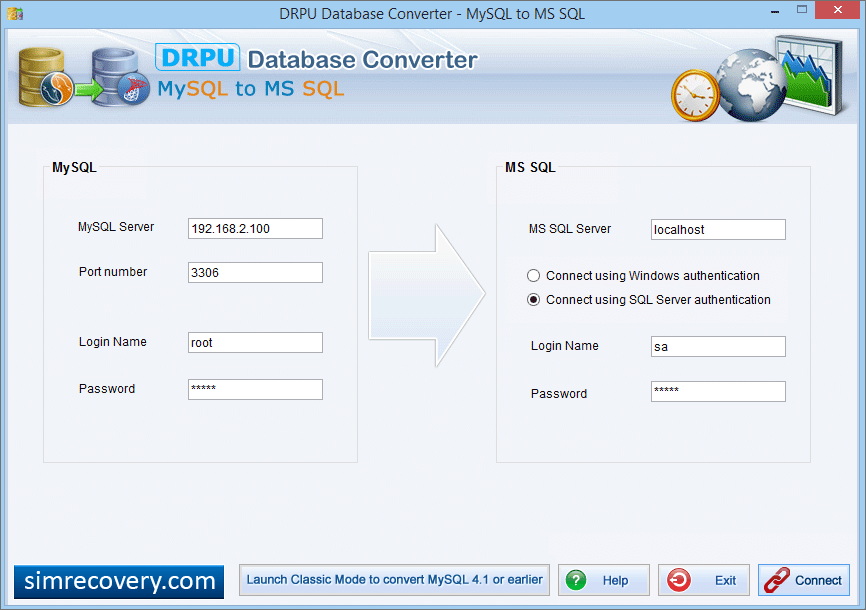Click the Connect button
The image size is (866, 610).
point(804,580)
